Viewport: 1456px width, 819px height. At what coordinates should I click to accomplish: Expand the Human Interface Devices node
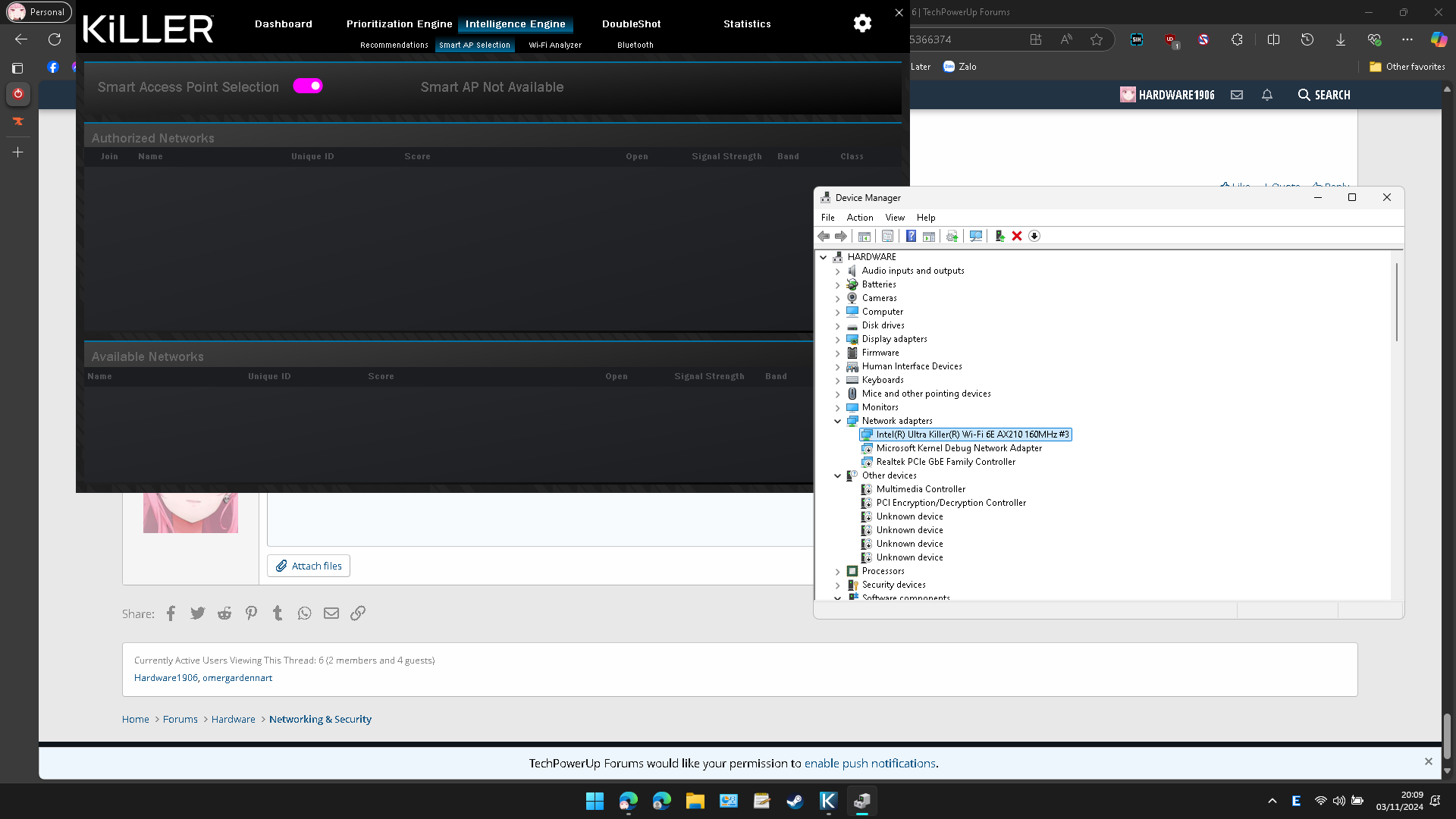[x=838, y=367]
